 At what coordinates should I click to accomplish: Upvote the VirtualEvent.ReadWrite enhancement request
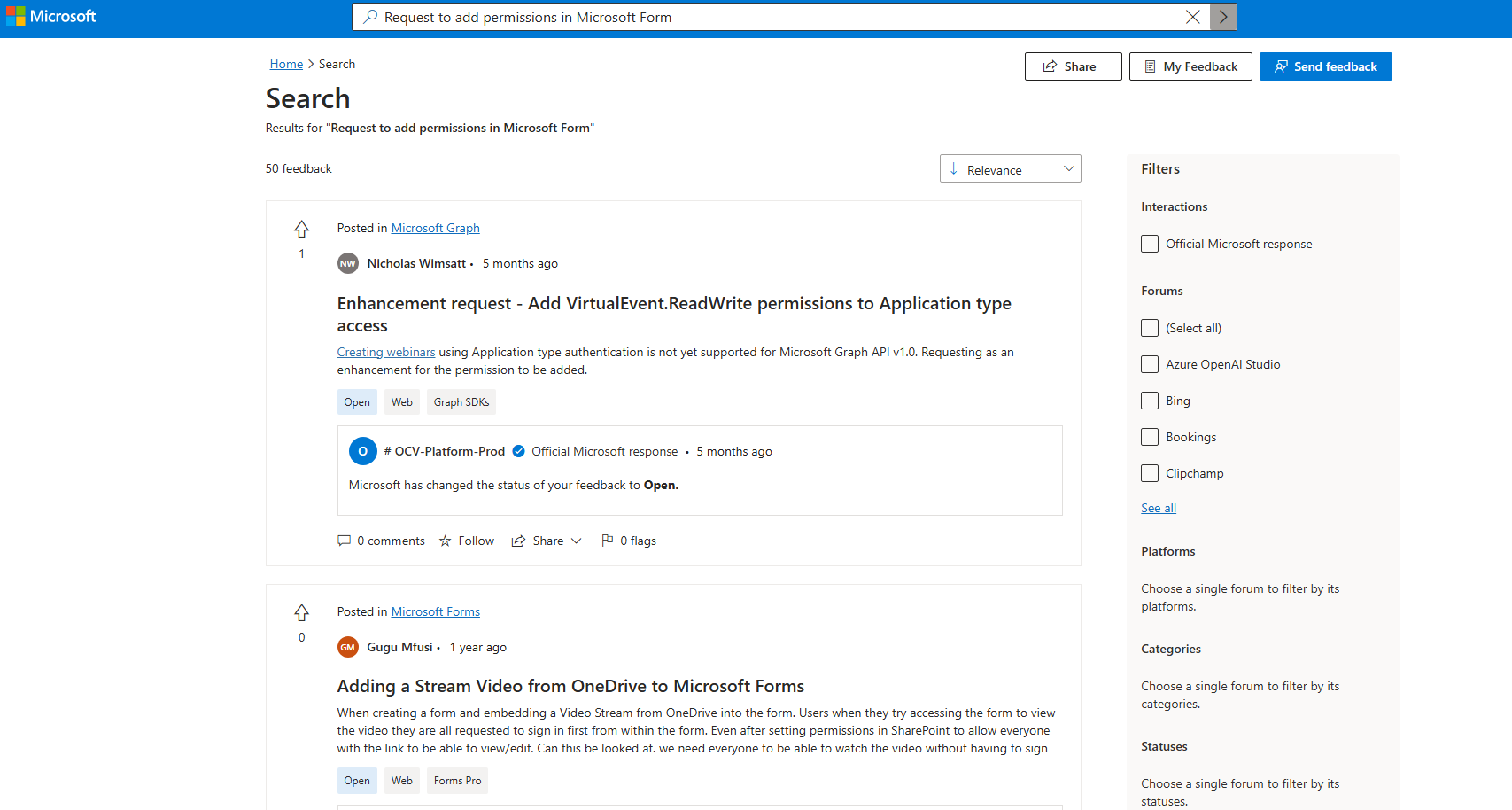click(x=301, y=230)
